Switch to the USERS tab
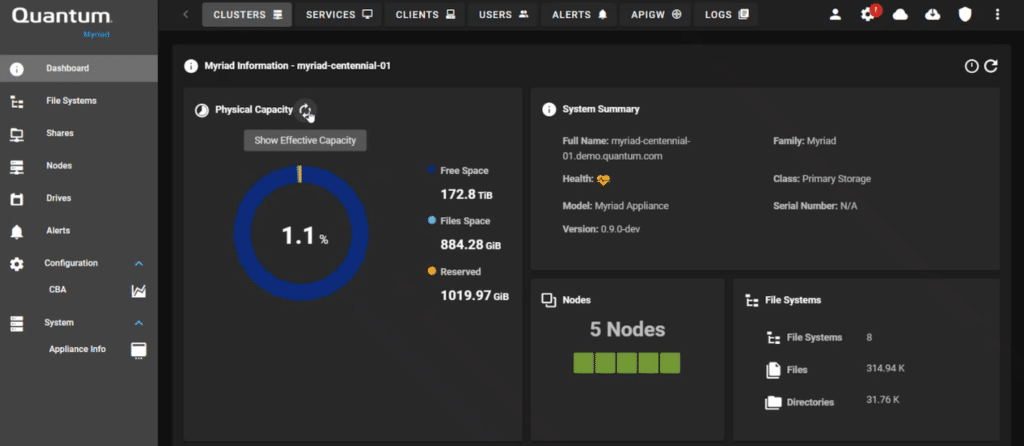1024x446 pixels. 503,14
